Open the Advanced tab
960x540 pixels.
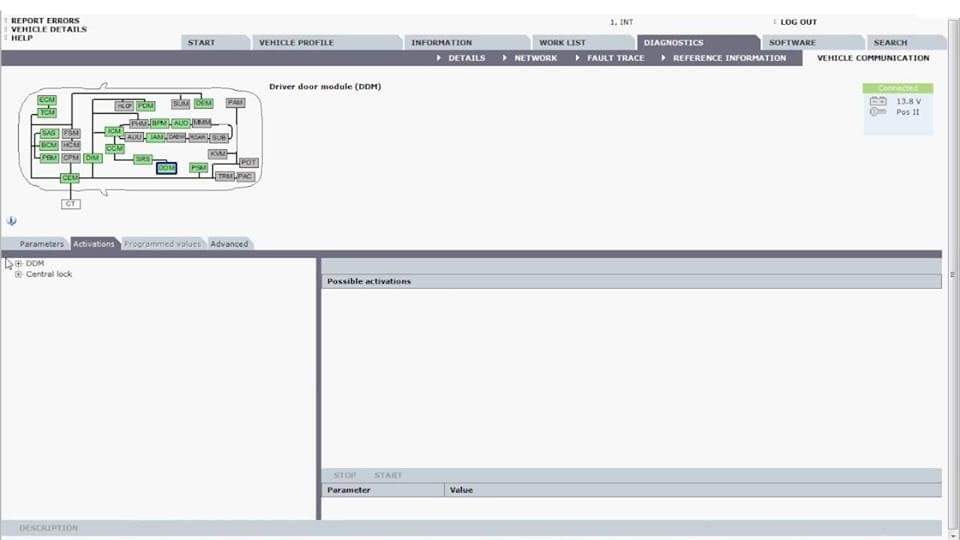click(229, 244)
